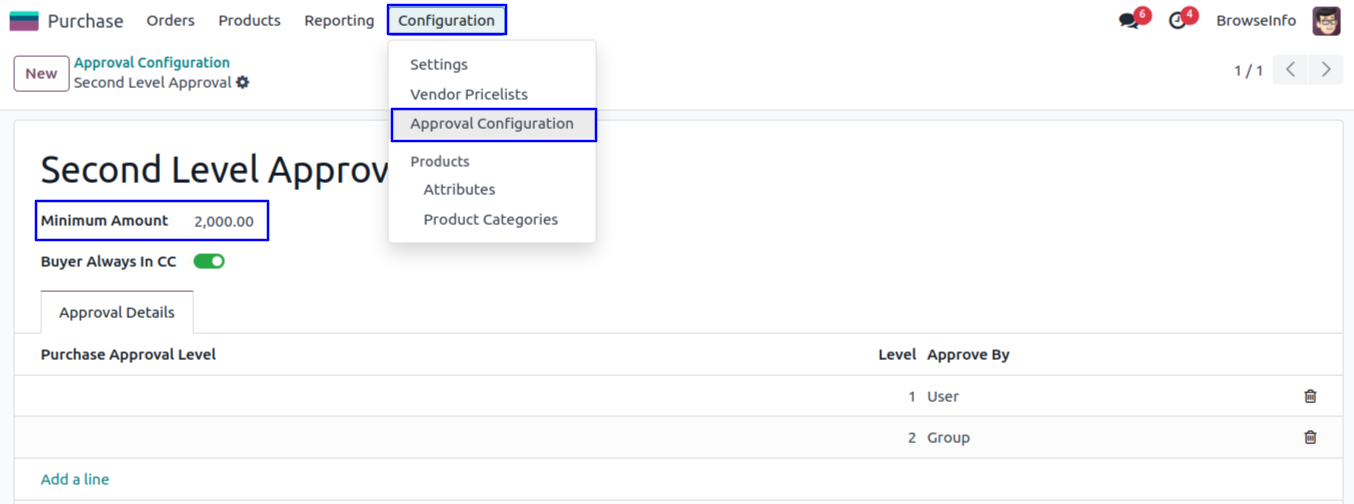This screenshot has height=504, width=1354.
Task: Open the discuss messages icon
Action: click(1129, 21)
